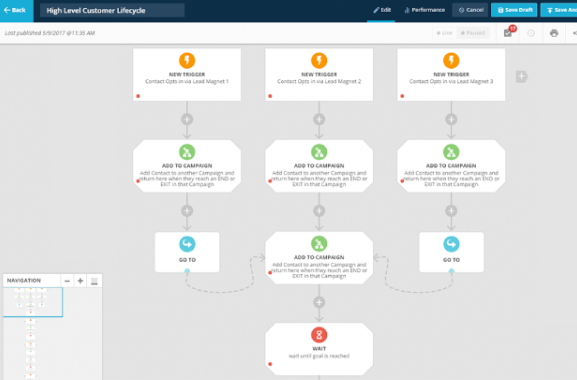Go Back to the previous page

point(16,10)
